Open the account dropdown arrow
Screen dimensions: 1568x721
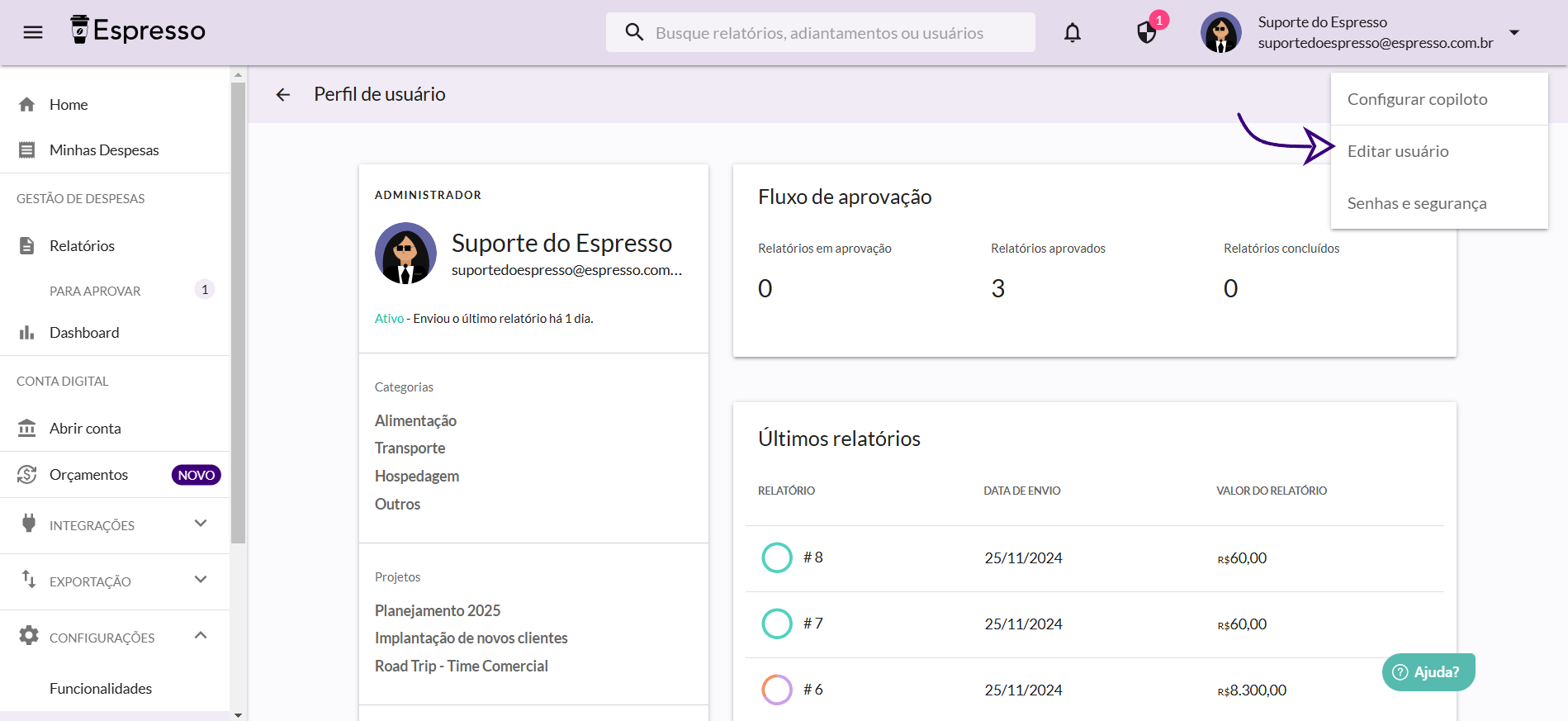(1514, 32)
